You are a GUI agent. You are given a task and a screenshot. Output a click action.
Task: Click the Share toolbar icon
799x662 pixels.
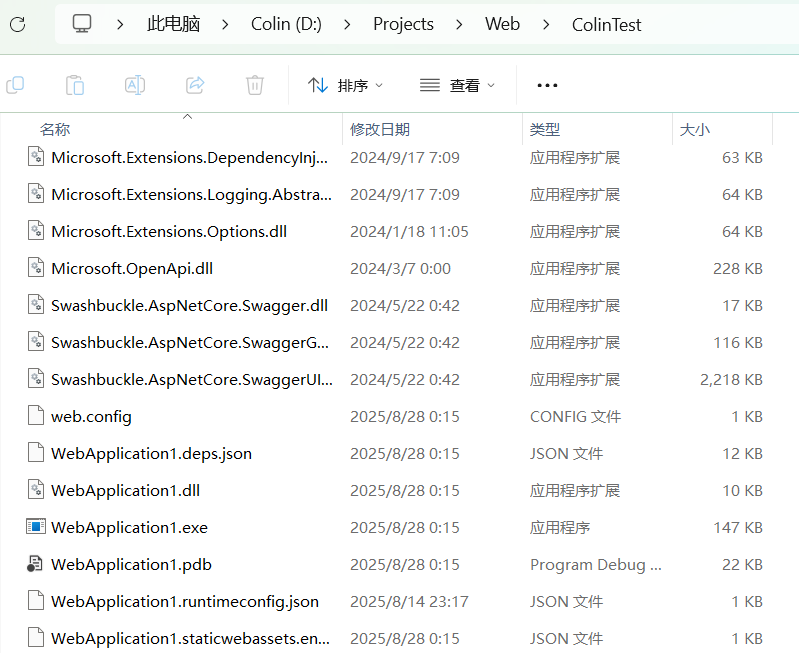[x=195, y=85]
